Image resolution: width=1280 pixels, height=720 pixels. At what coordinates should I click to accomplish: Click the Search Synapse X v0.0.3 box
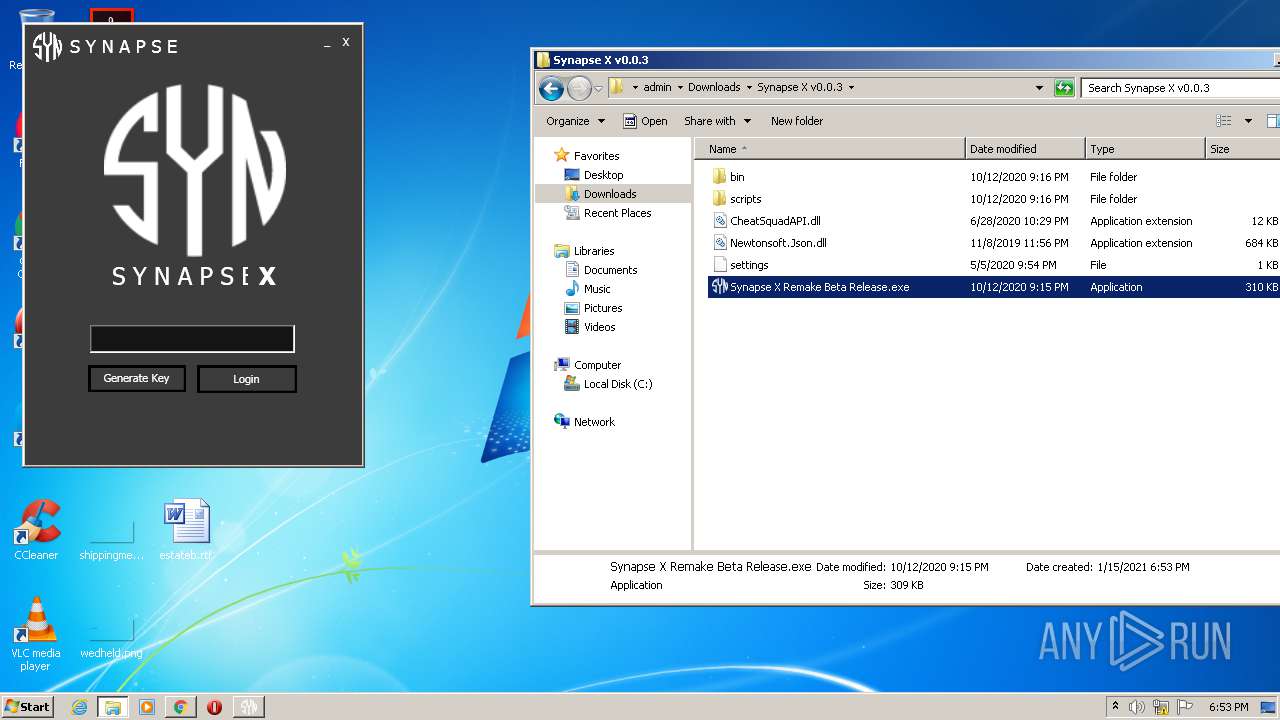(x=1180, y=88)
